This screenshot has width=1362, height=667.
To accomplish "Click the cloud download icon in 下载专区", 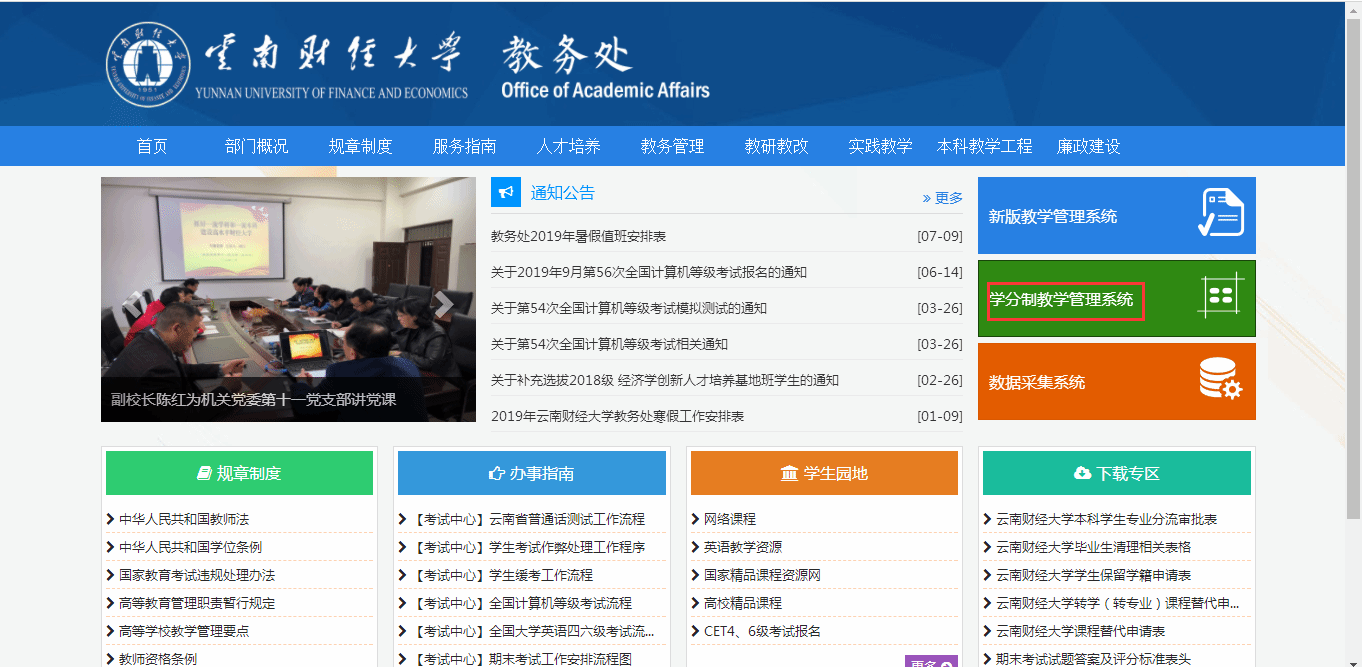I will coord(1081,473).
